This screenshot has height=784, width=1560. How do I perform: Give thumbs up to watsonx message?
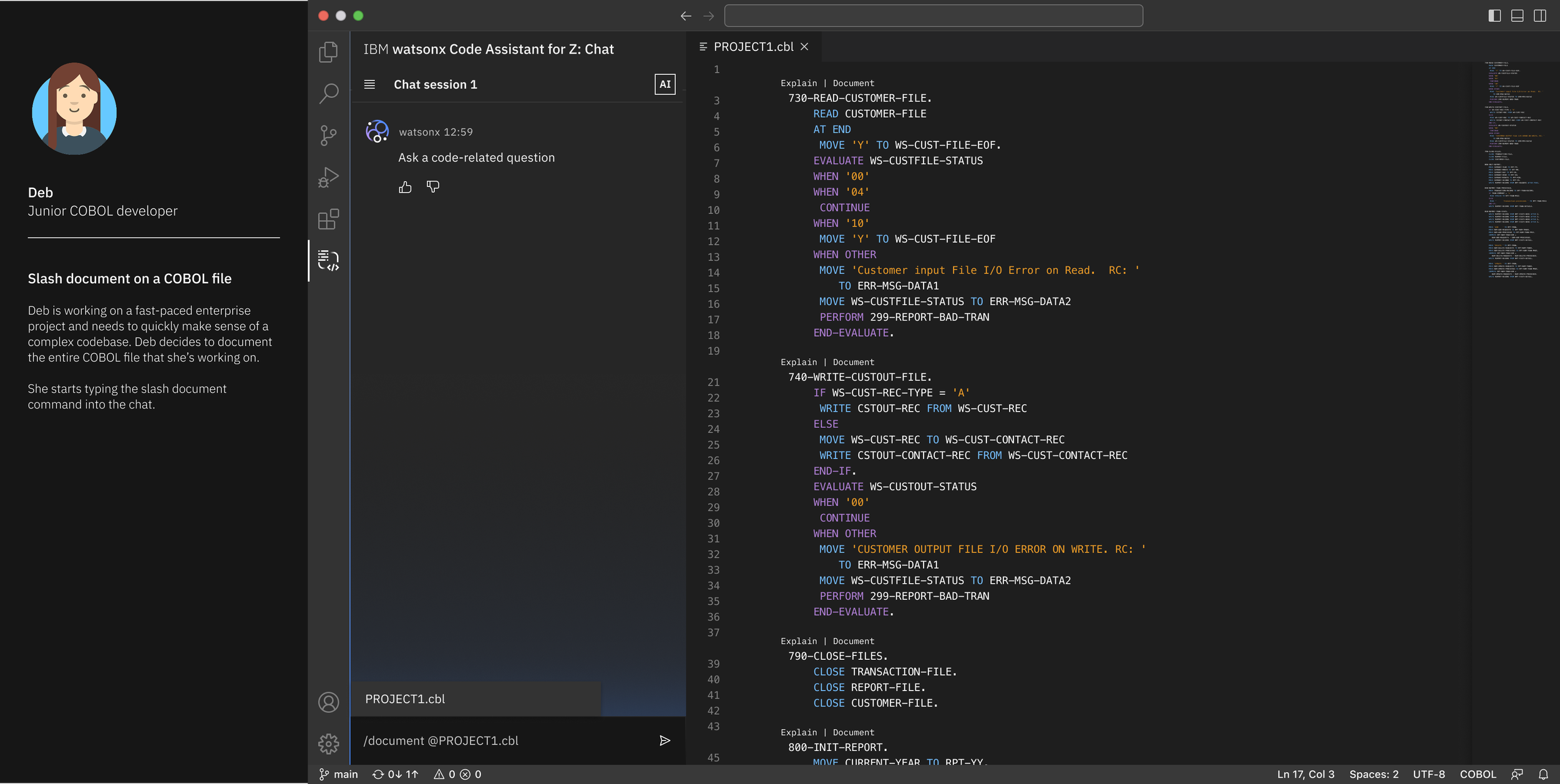tap(405, 187)
